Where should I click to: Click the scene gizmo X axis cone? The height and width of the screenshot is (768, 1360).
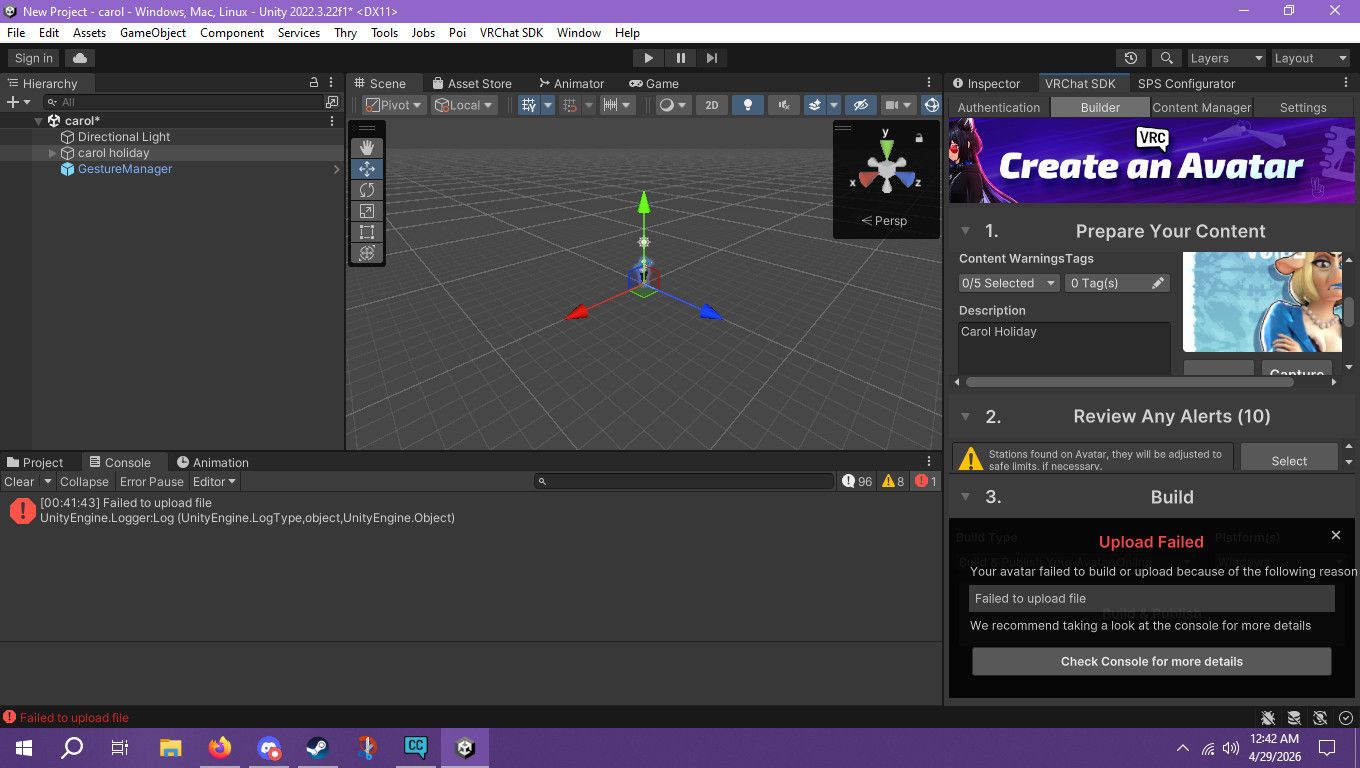click(869, 179)
